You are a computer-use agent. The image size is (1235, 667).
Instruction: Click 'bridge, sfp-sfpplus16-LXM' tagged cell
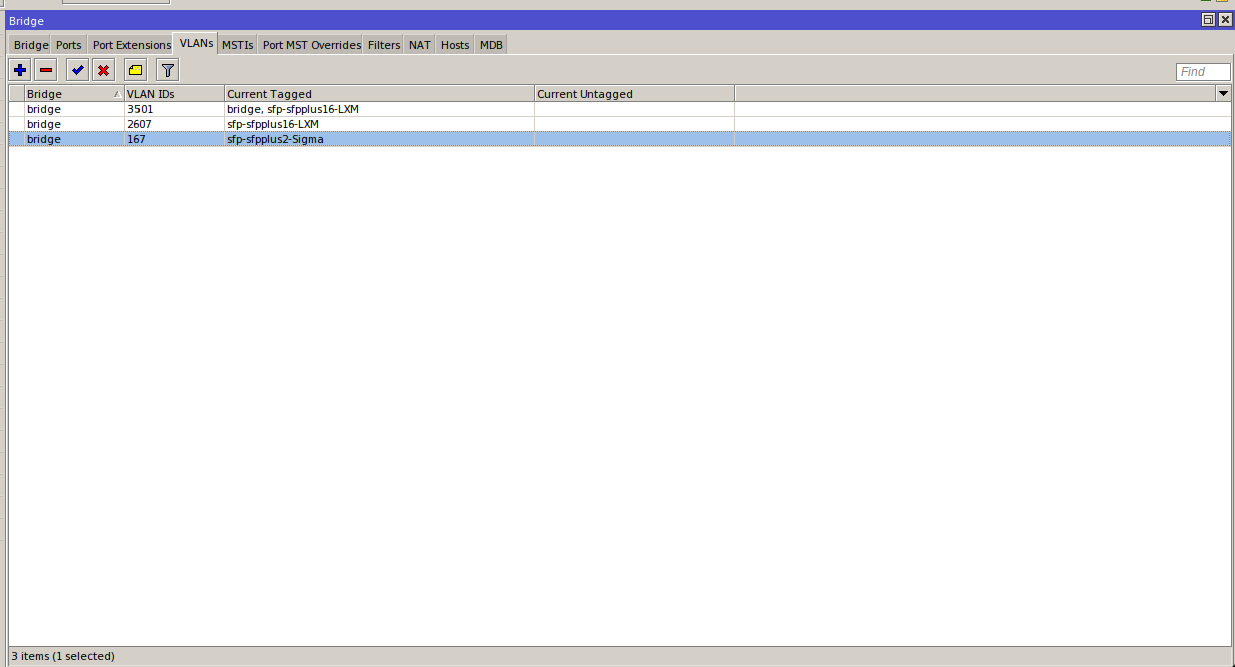(379, 109)
